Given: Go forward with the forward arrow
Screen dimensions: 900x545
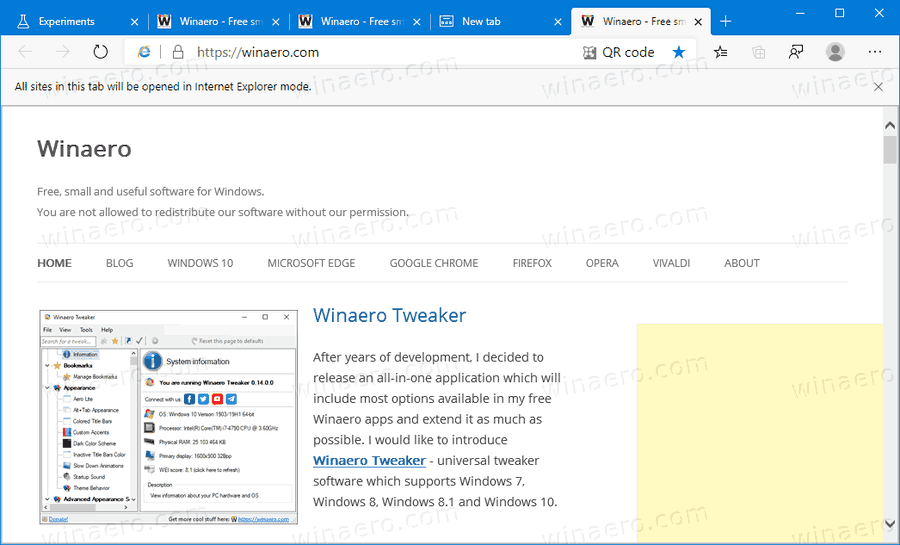Looking at the screenshot, I should click(x=63, y=52).
